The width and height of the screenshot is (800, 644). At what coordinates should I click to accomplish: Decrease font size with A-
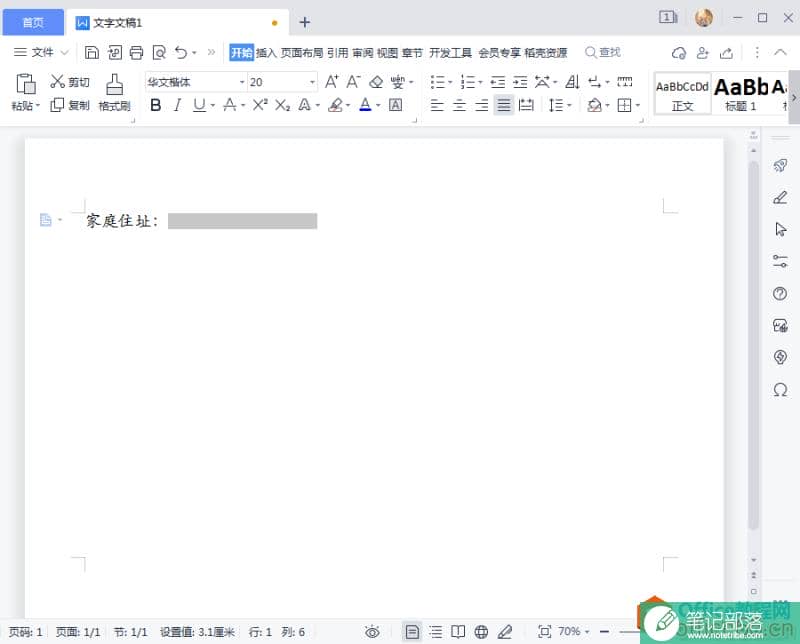[354, 82]
